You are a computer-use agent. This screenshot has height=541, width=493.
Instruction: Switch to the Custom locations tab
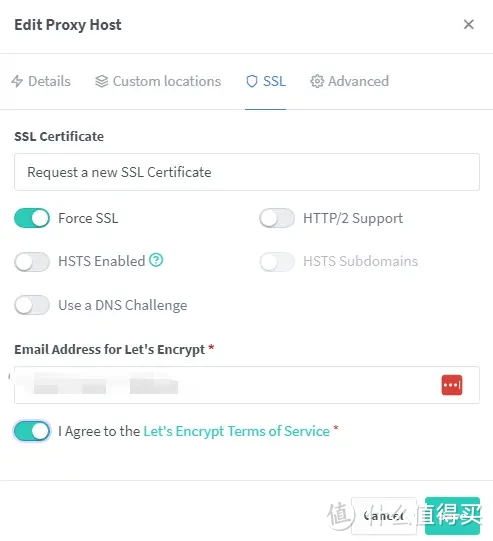click(x=158, y=81)
